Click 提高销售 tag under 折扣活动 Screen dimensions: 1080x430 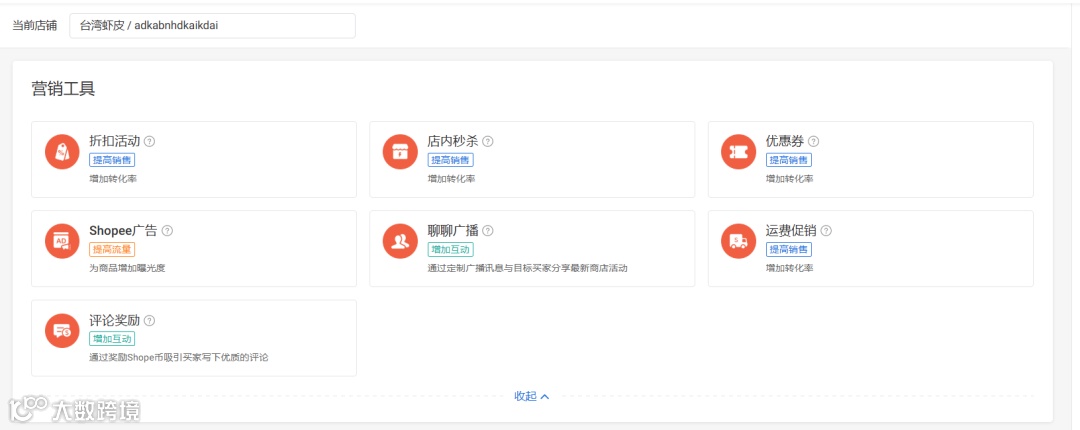(112, 160)
